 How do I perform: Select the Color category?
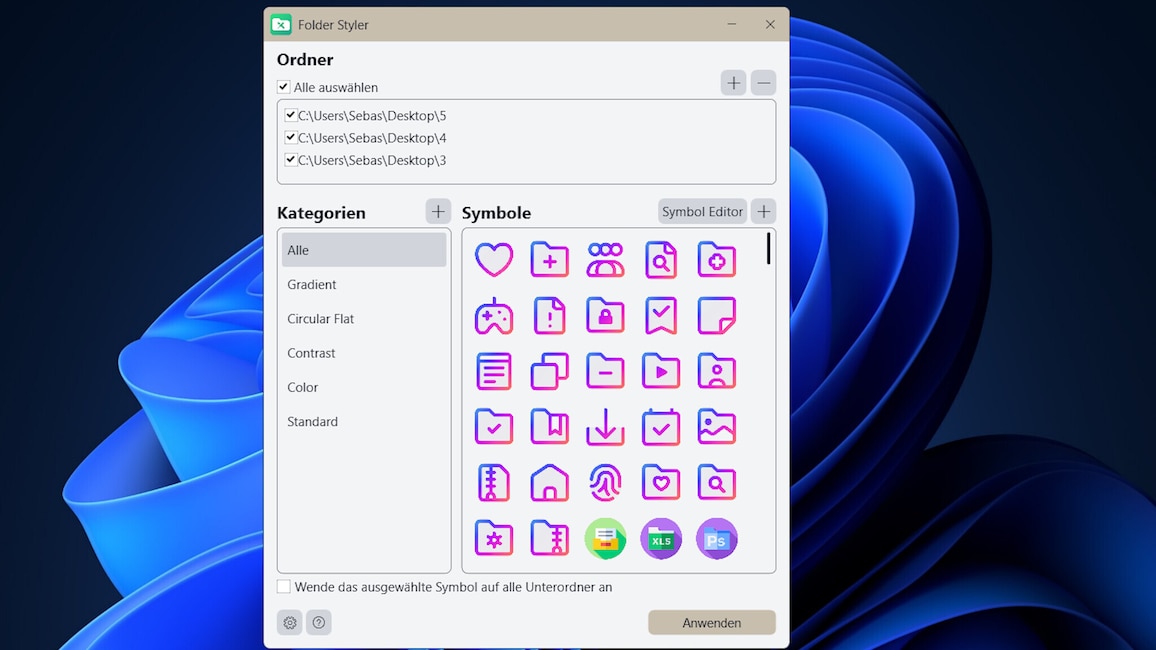[364, 387]
